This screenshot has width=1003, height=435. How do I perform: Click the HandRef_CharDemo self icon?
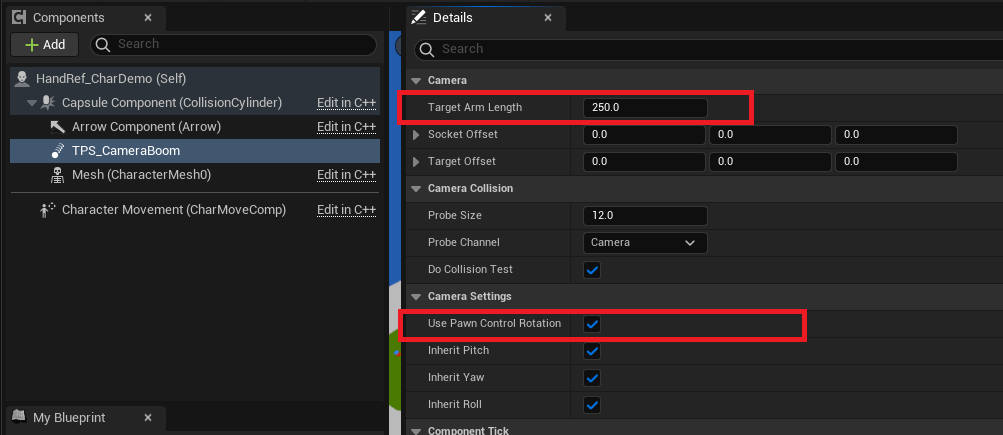point(22,79)
